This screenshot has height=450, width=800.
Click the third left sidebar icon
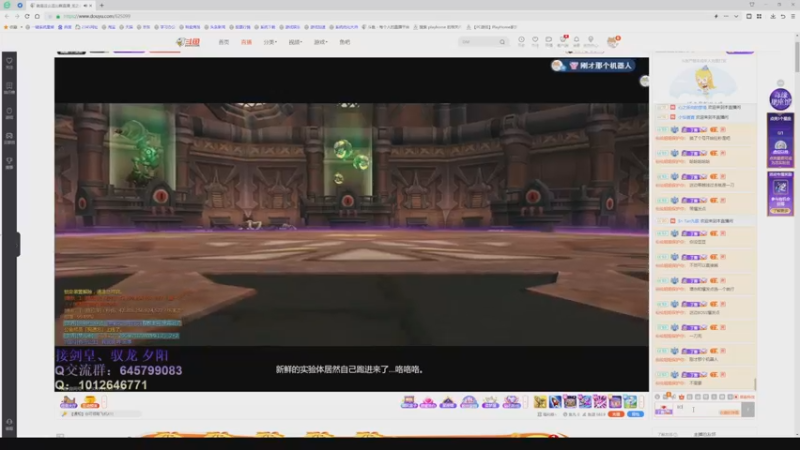pyautogui.click(x=9, y=113)
